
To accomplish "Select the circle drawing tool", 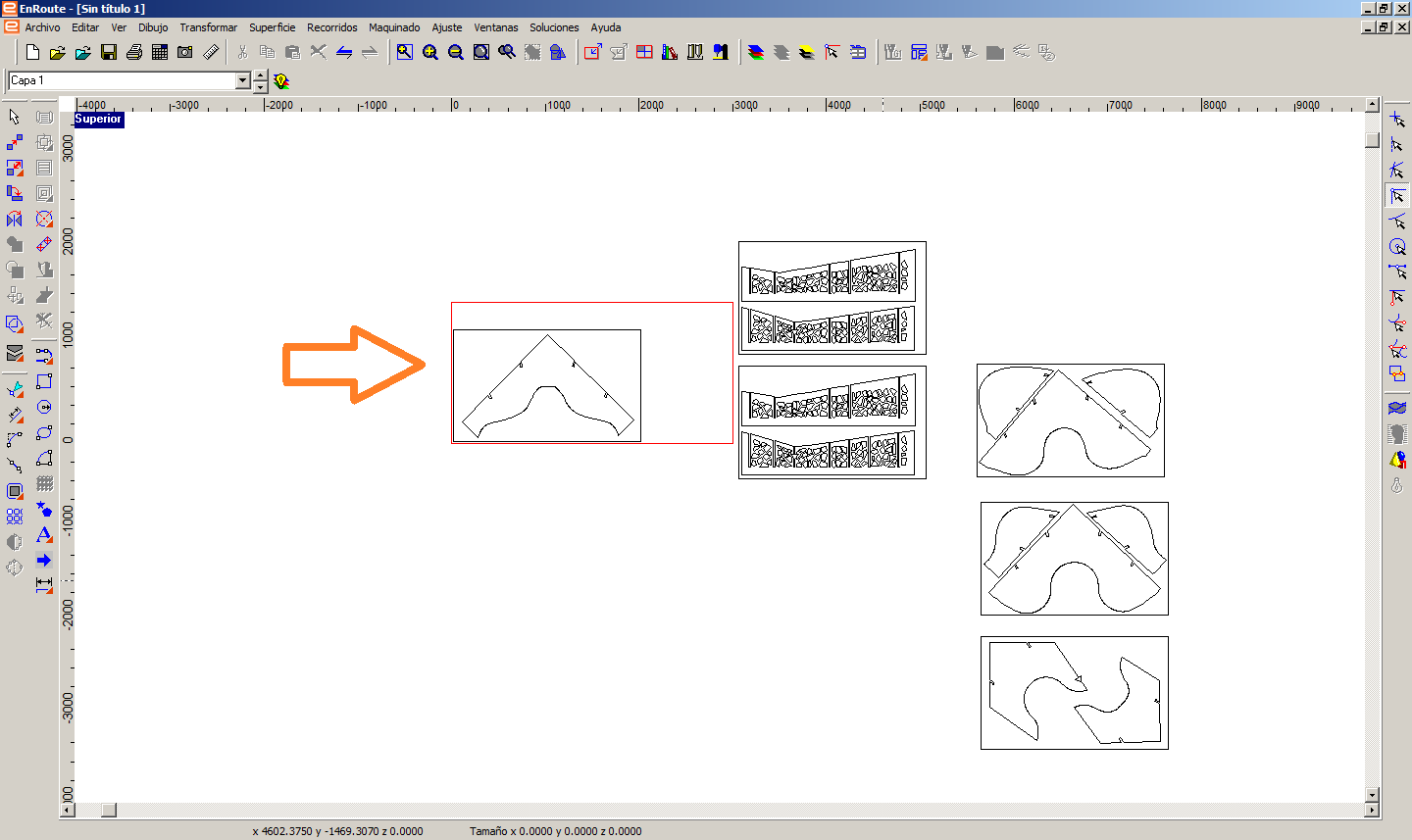I will coord(44,407).
